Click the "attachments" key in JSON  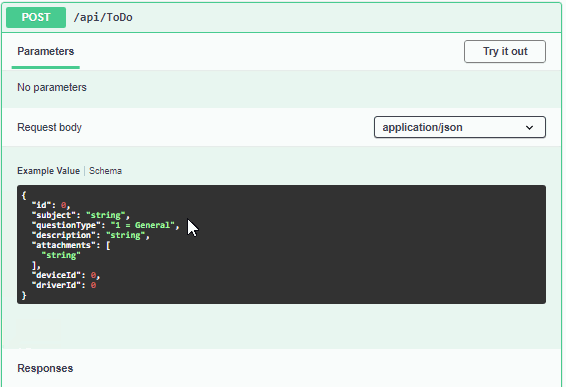click(x=63, y=245)
